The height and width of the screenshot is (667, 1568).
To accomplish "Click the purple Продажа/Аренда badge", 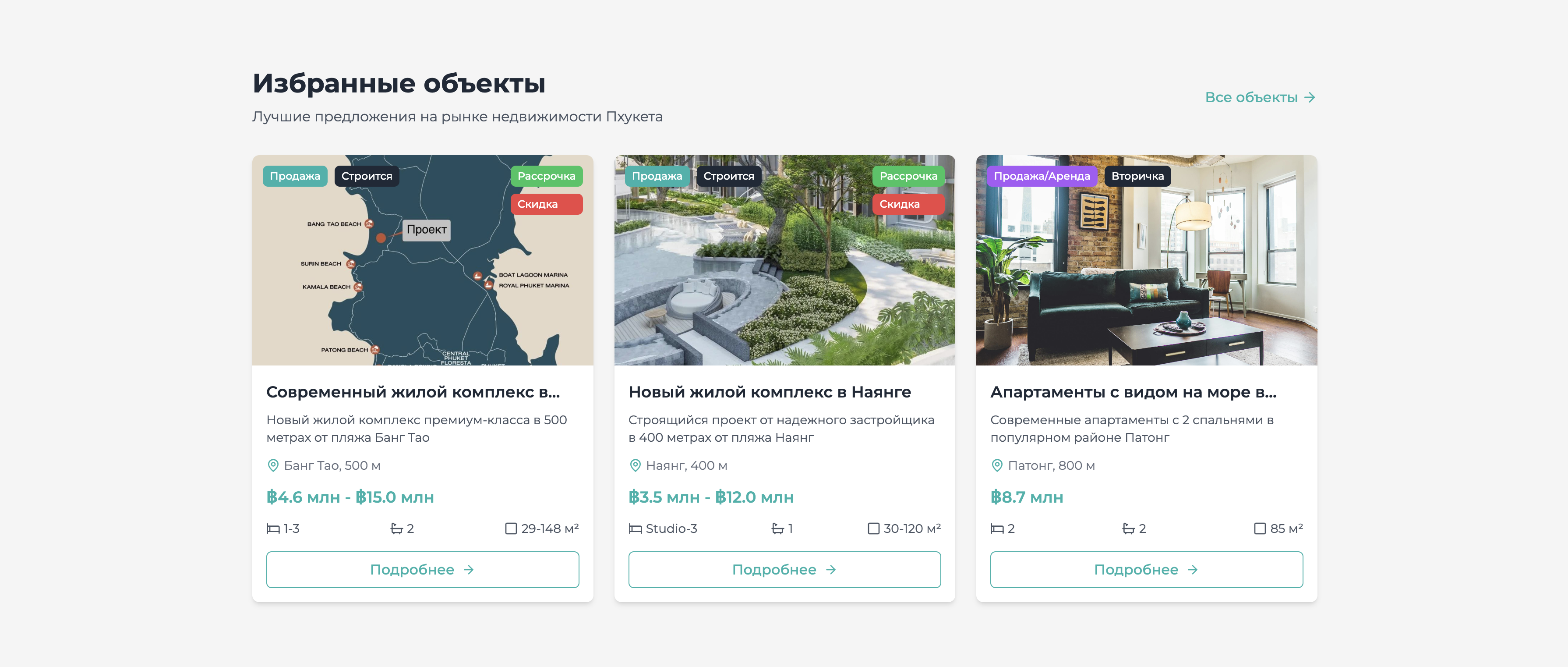I will click(x=1042, y=176).
